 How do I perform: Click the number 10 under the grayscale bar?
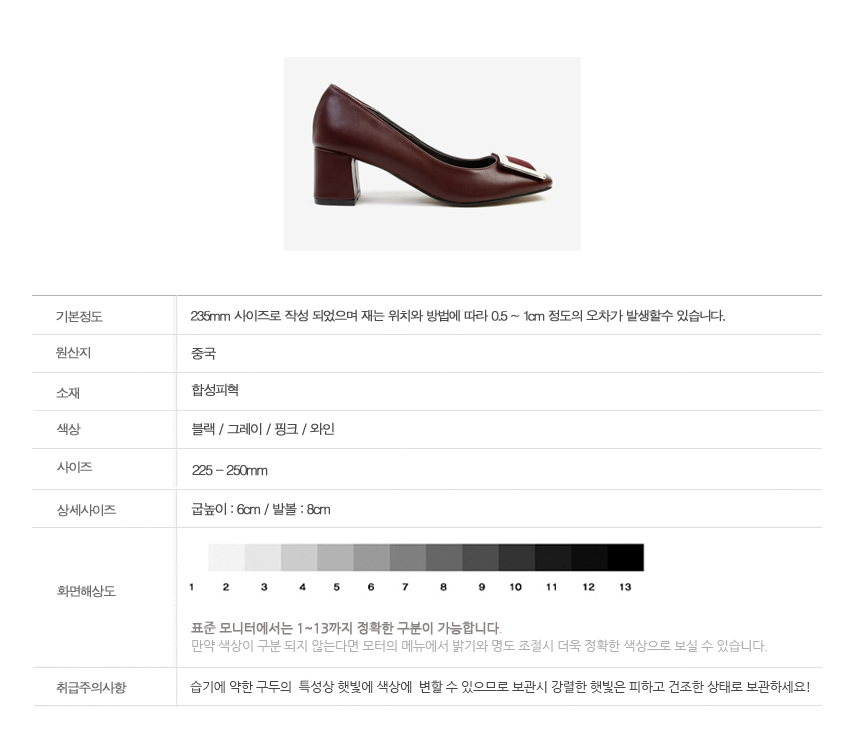516,587
